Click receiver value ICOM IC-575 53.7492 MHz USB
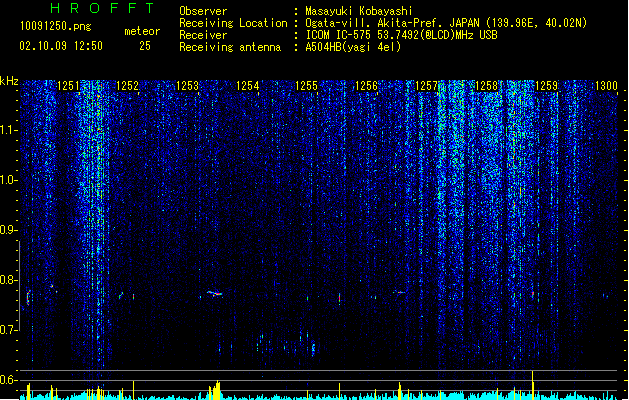This screenshot has height=400, width=629. coord(402,35)
